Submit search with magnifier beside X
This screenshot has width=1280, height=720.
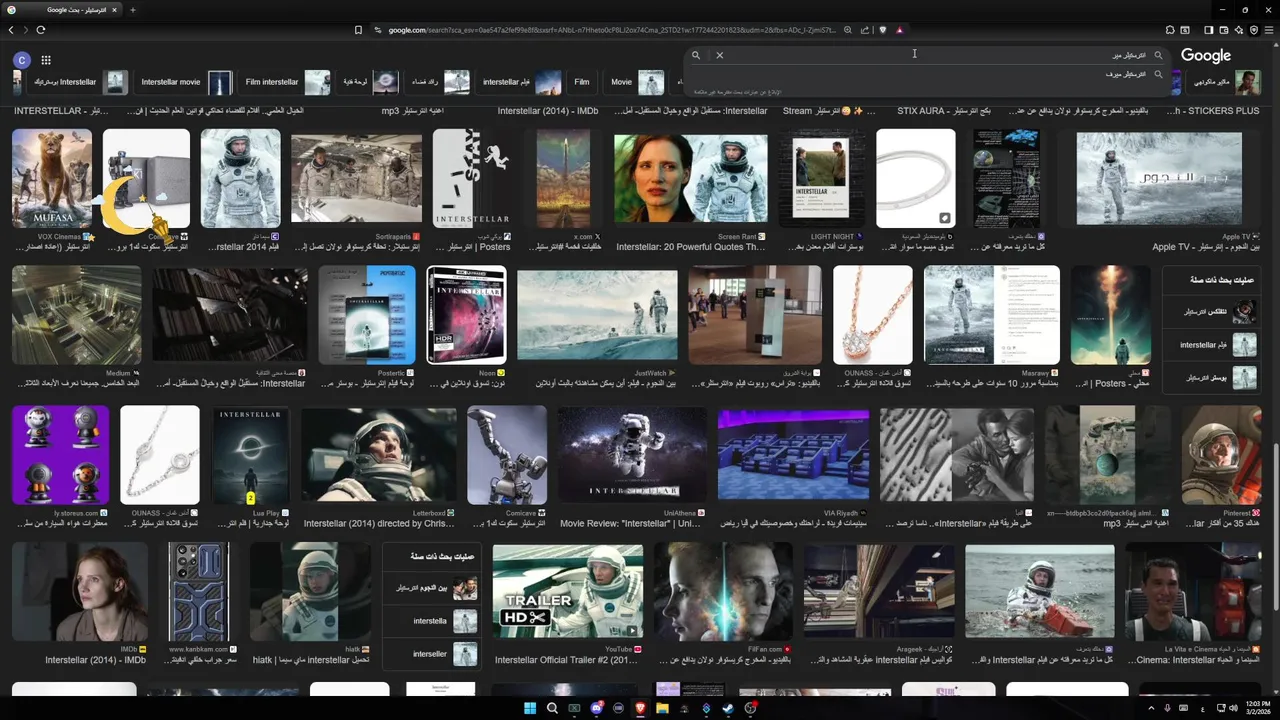[696, 55]
